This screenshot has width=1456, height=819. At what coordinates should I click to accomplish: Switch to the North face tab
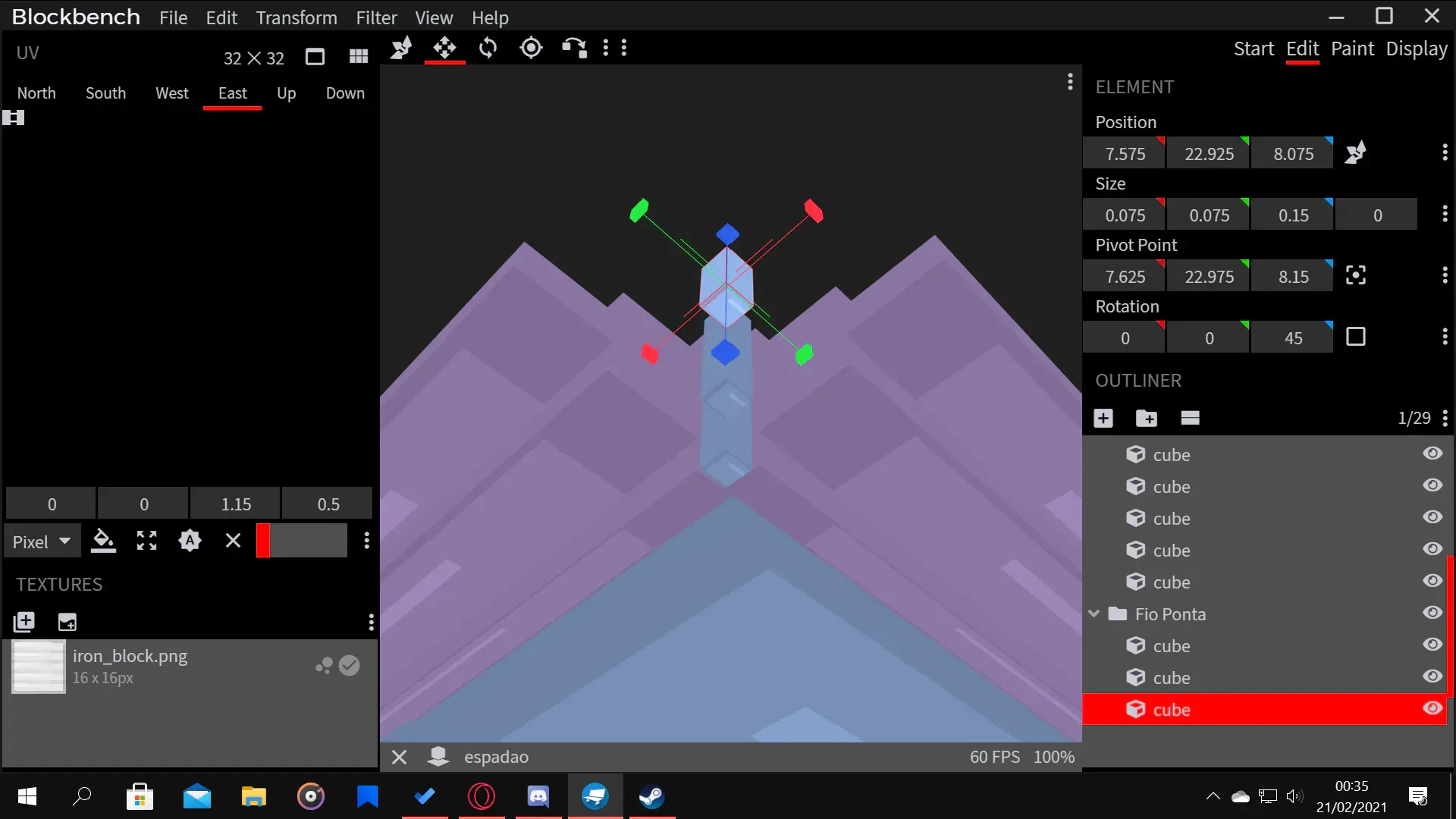36,93
